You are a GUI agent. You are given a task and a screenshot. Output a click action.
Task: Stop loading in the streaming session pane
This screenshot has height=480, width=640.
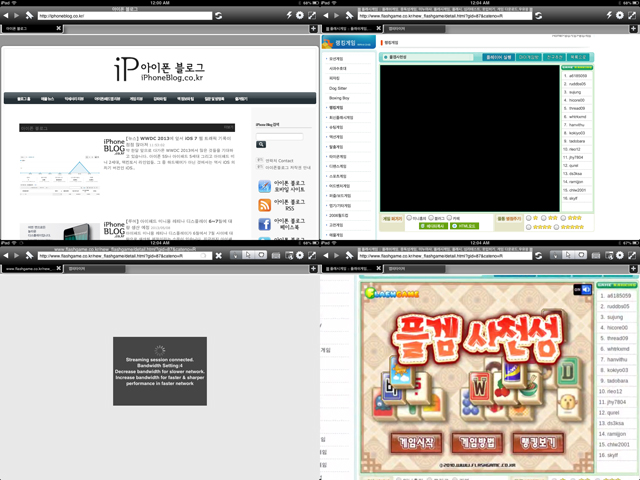point(219,256)
